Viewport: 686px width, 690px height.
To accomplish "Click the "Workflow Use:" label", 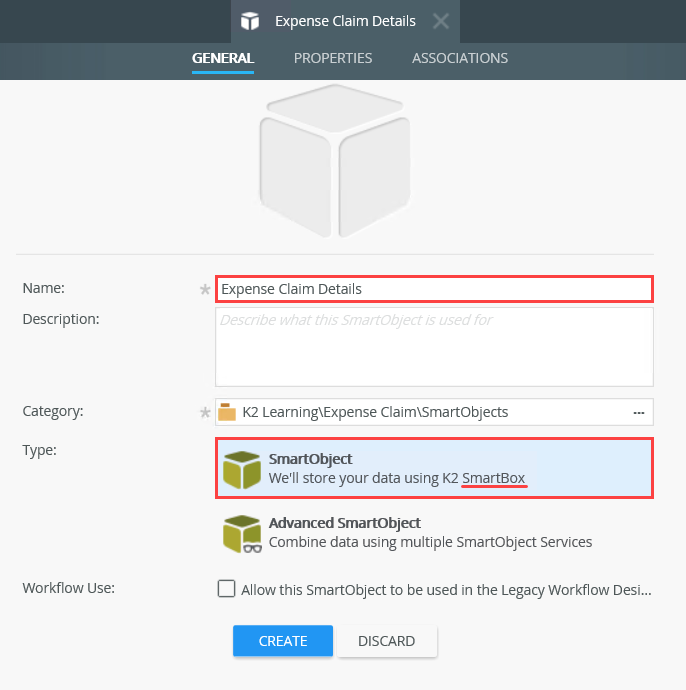I will (69, 588).
